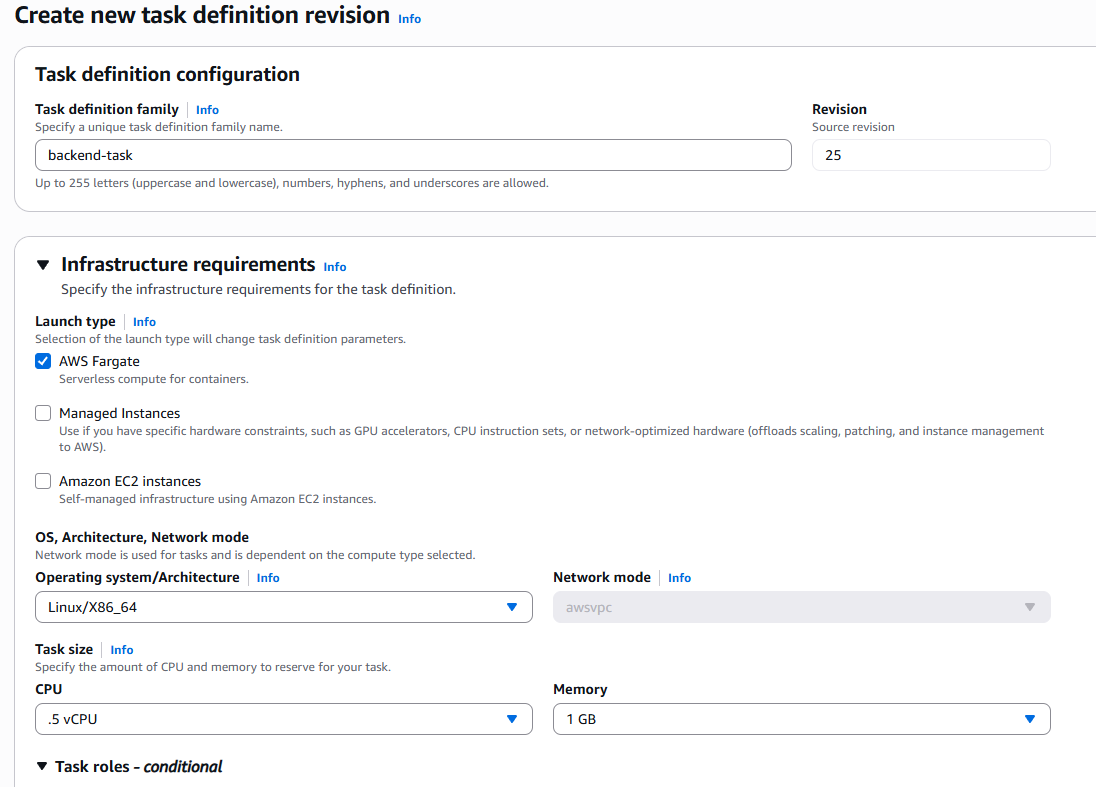This screenshot has width=1096, height=787.
Task: Click the Task size Info icon
Action: 121,649
